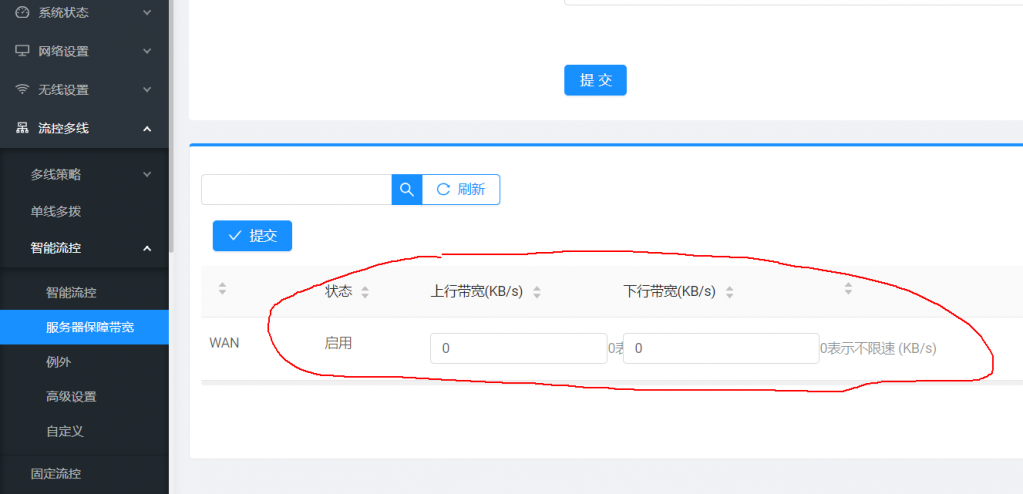Click the 刷新 refresh button

[x=461, y=189]
